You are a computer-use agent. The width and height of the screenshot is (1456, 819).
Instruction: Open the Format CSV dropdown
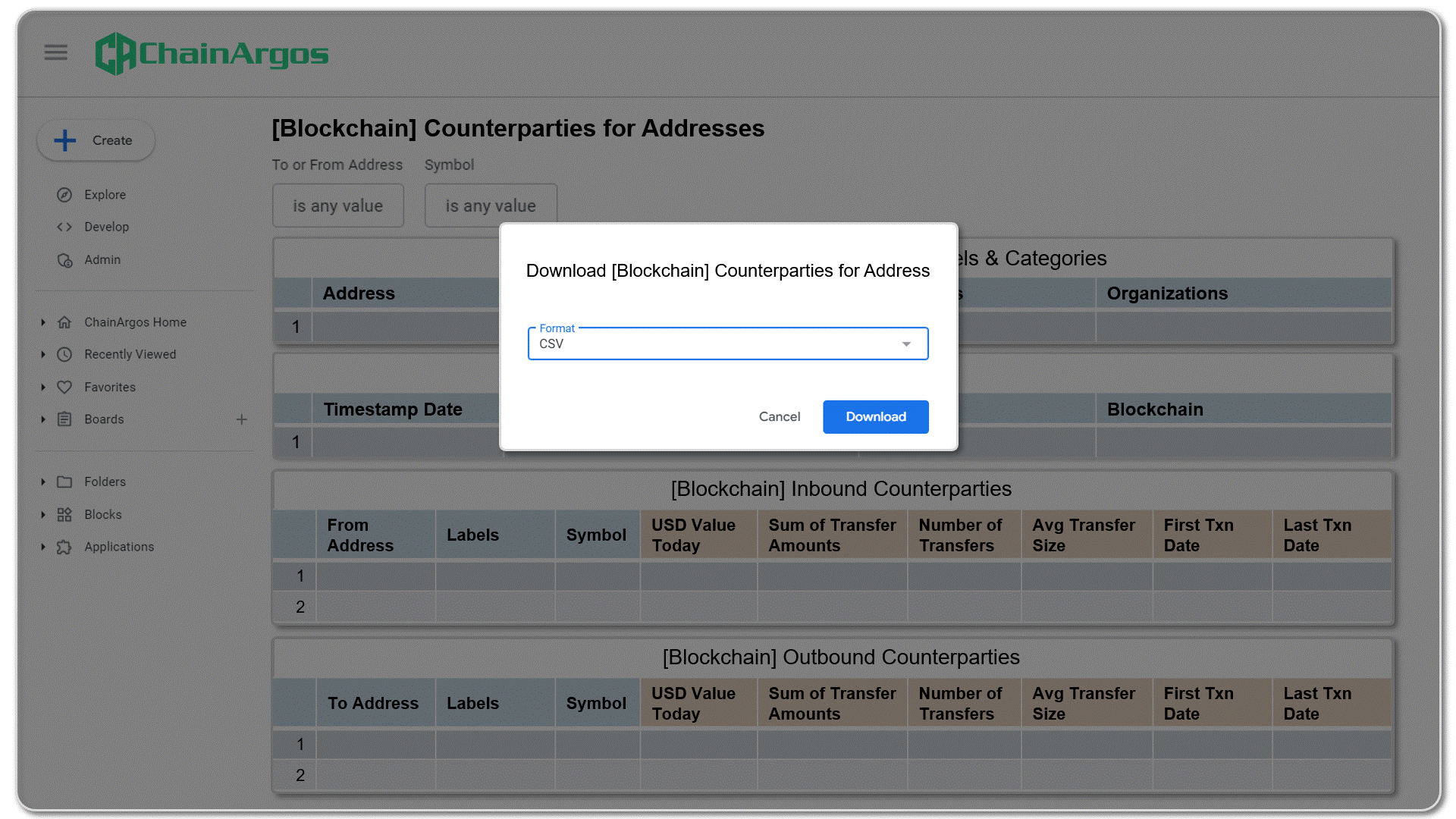[x=727, y=344]
